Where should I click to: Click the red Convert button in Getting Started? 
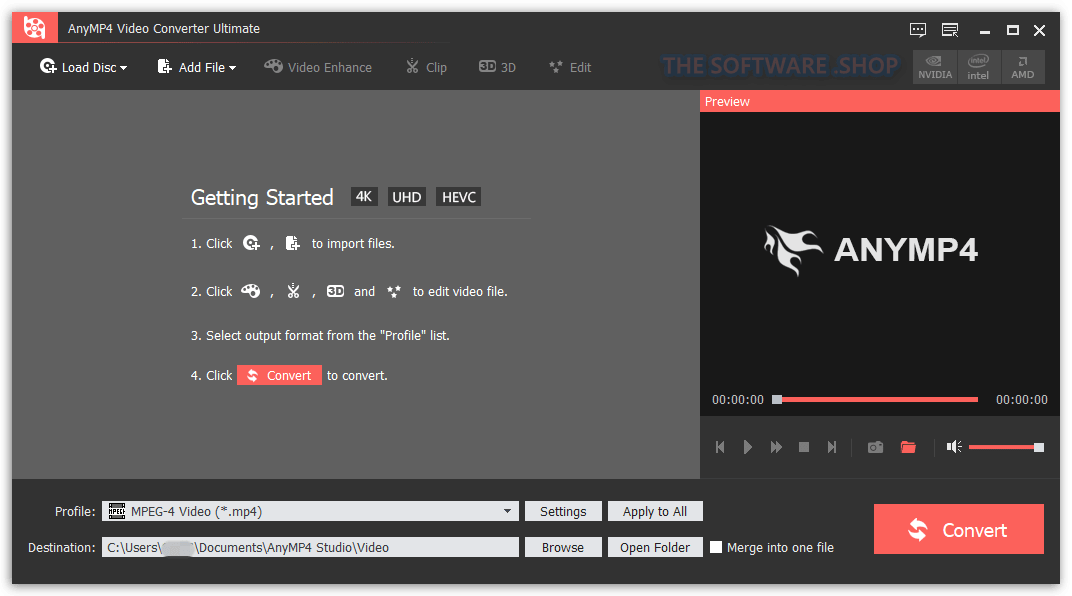click(279, 375)
